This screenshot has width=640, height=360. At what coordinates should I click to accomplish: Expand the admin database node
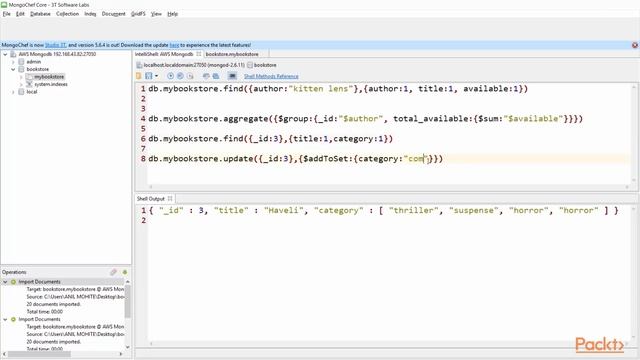tap(13, 62)
